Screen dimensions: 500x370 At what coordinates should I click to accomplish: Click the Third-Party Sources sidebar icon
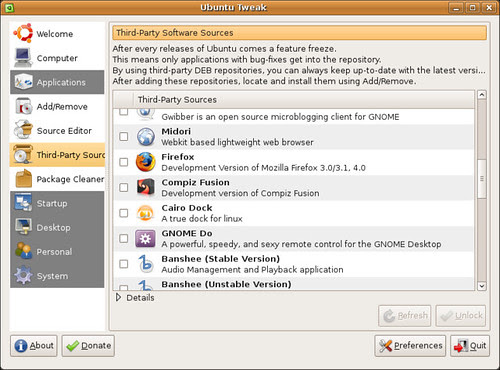pos(23,155)
